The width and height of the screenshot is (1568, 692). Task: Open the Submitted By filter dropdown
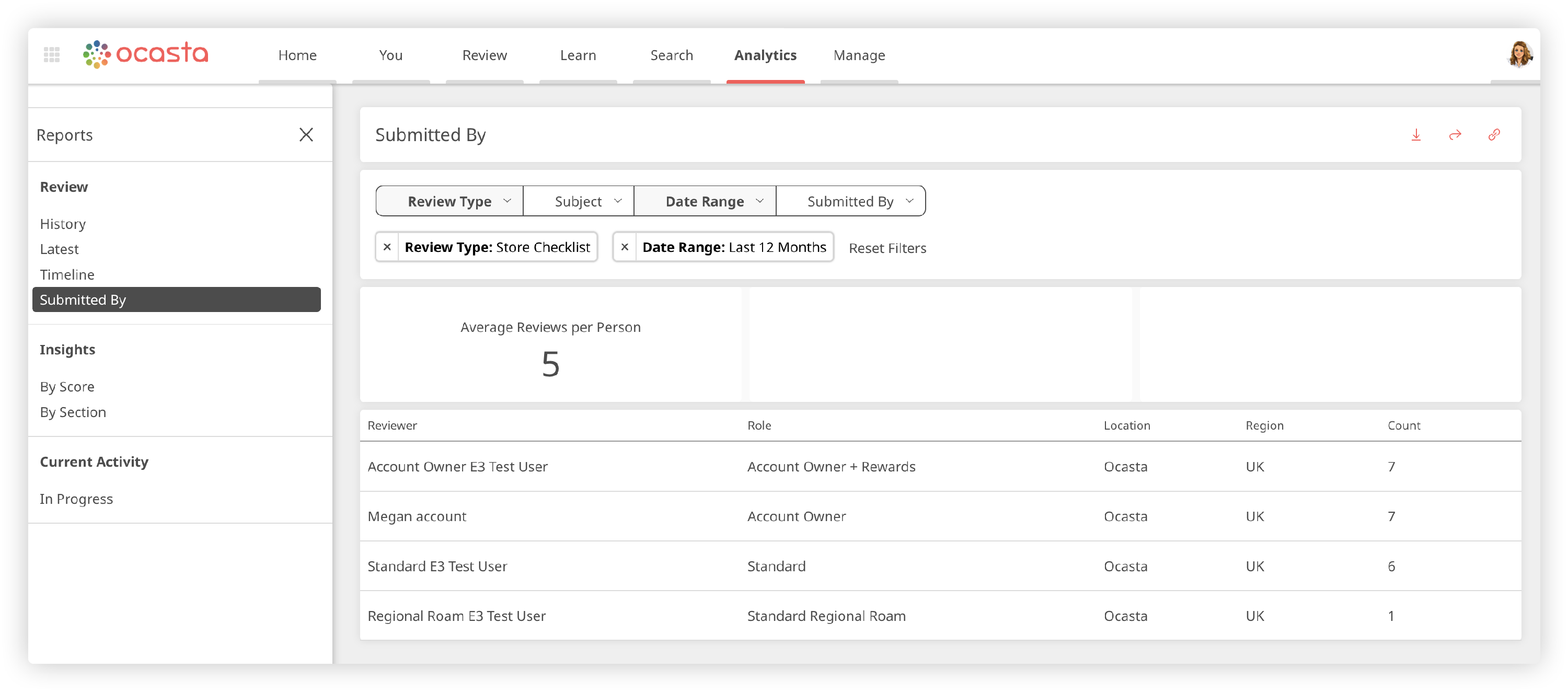(x=850, y=201)
